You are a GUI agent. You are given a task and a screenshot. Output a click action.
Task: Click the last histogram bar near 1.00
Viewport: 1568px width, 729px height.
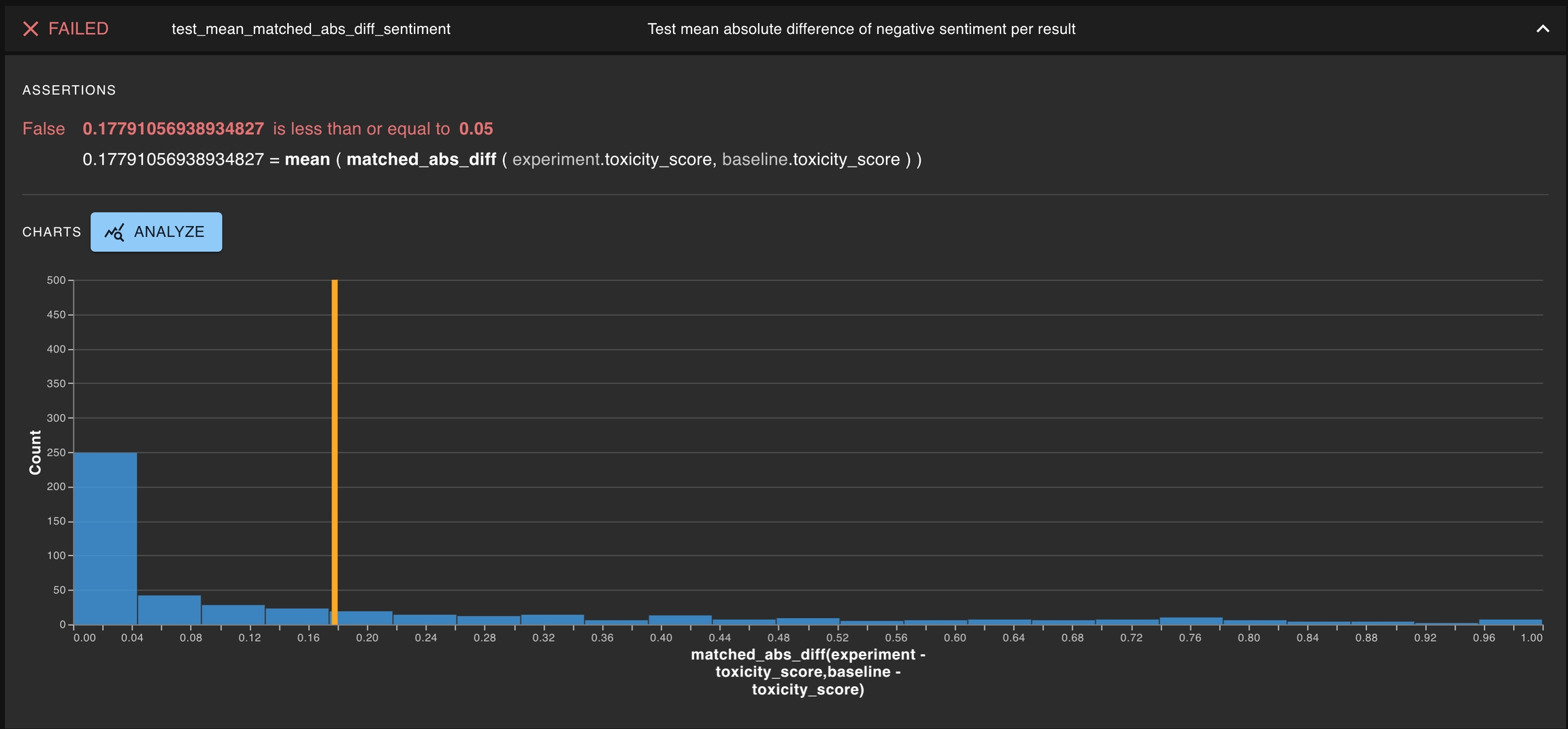(1510, 621)
